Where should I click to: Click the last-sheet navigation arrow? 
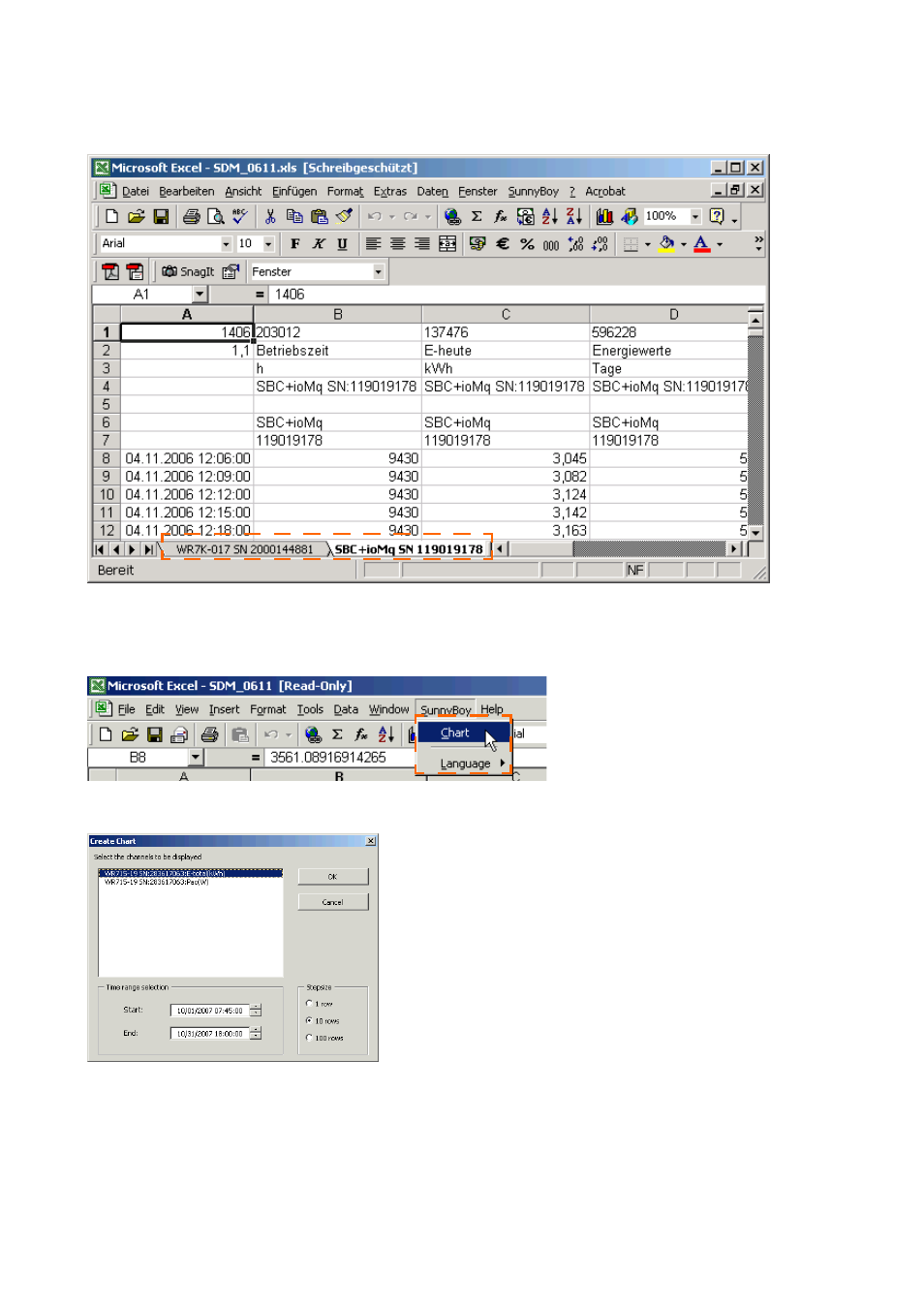click(x=148, y=549)
